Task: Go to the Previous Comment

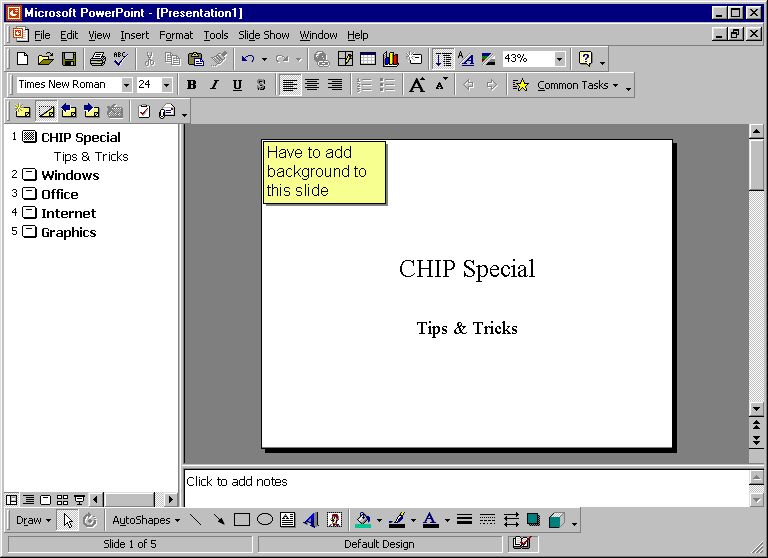Action: pyautogui.click(x=69, y=112)
